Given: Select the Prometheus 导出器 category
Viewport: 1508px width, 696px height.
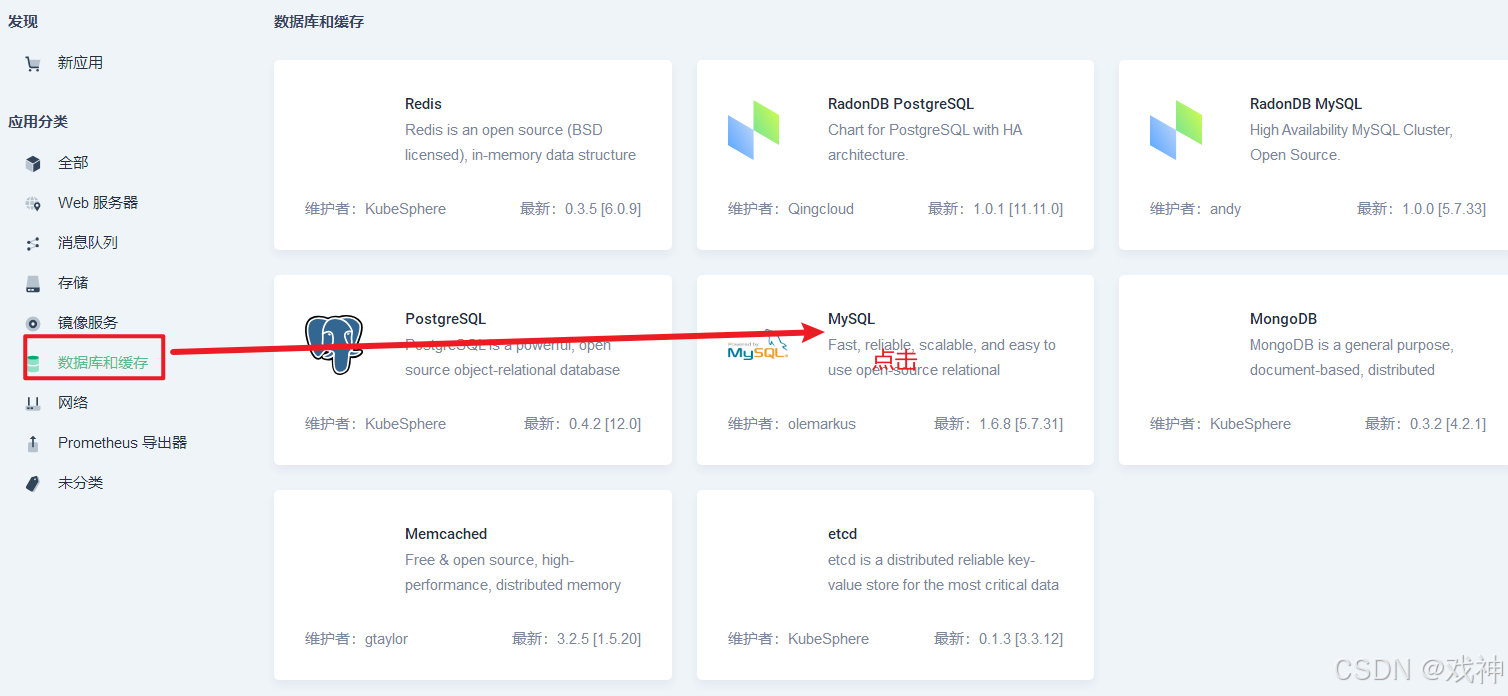Looking at the screenshot, I should coord(122,443).
